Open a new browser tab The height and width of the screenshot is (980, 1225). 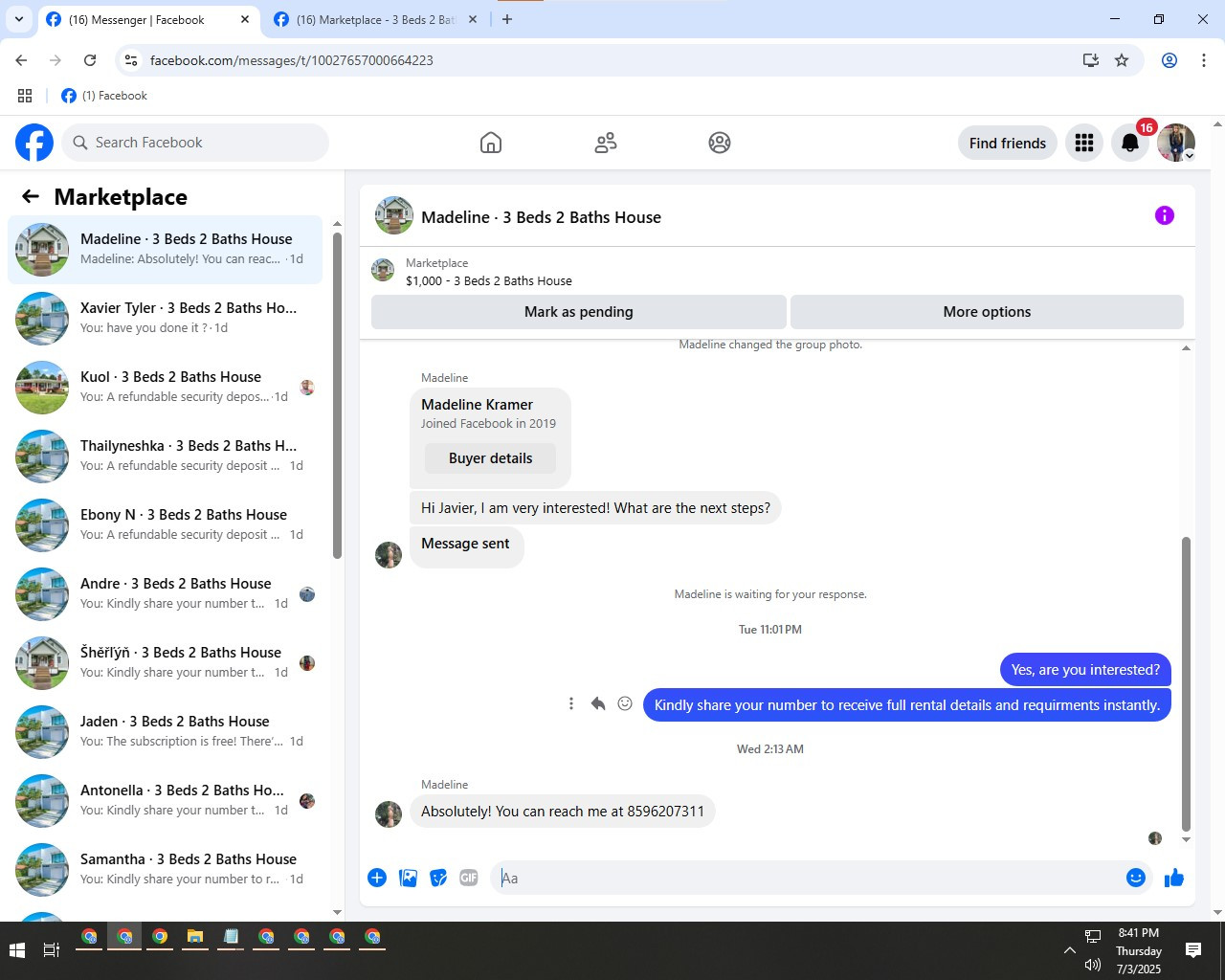pyautogui.click(x=507, y=19)
